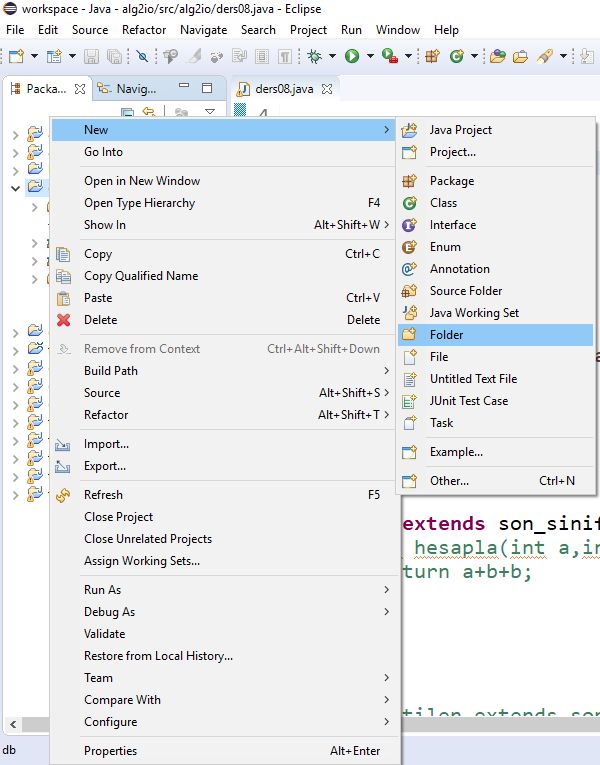Screen dimensions: 600x765
Task: Choose Folder in the New submenu
Action: (x=495, y=335)
